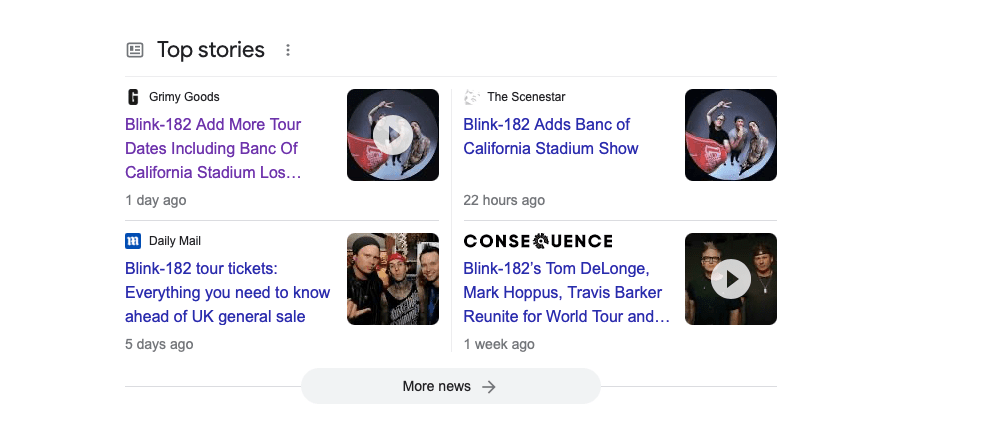Click the Grimy Goods favicon
The width and height of the screenshot is (1000, 430).
point(133,97)
